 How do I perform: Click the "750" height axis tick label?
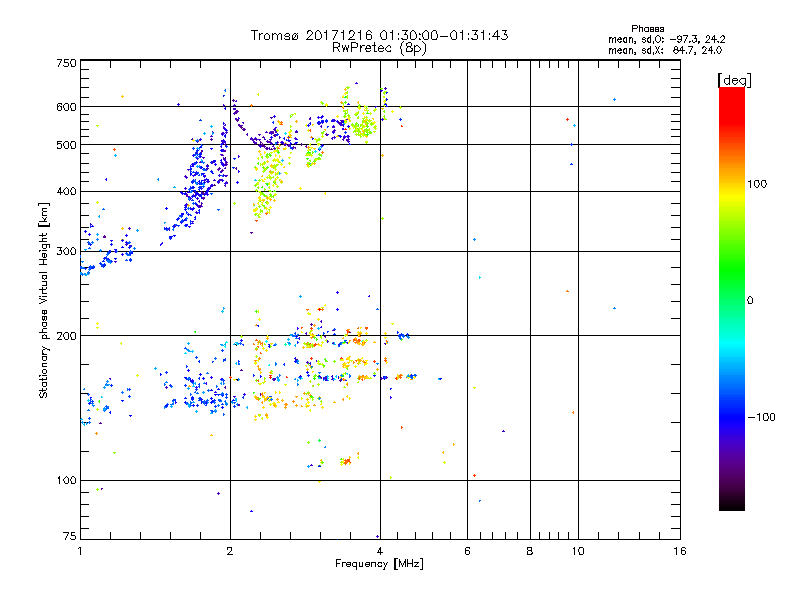coord(66,63)
